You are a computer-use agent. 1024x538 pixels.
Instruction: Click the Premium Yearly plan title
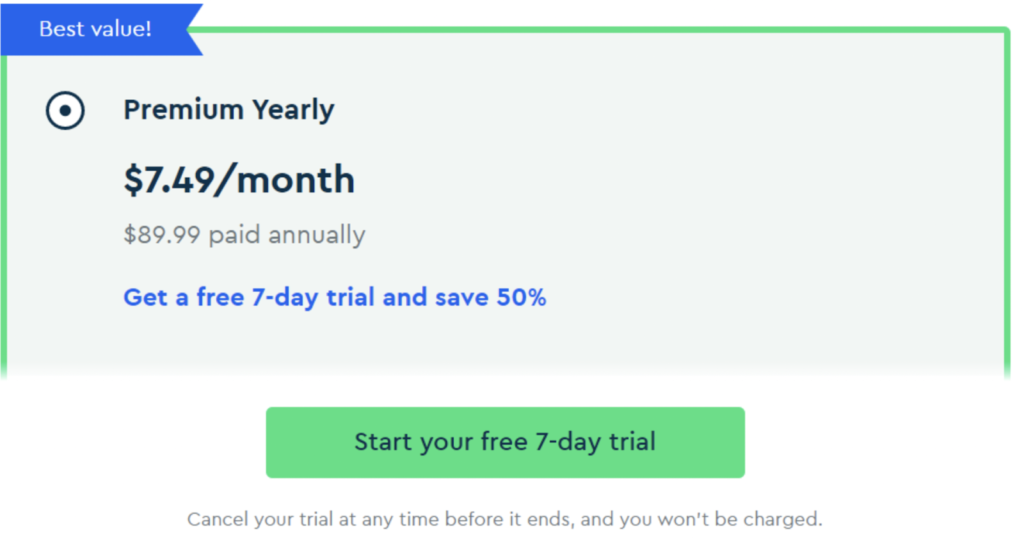228,110
